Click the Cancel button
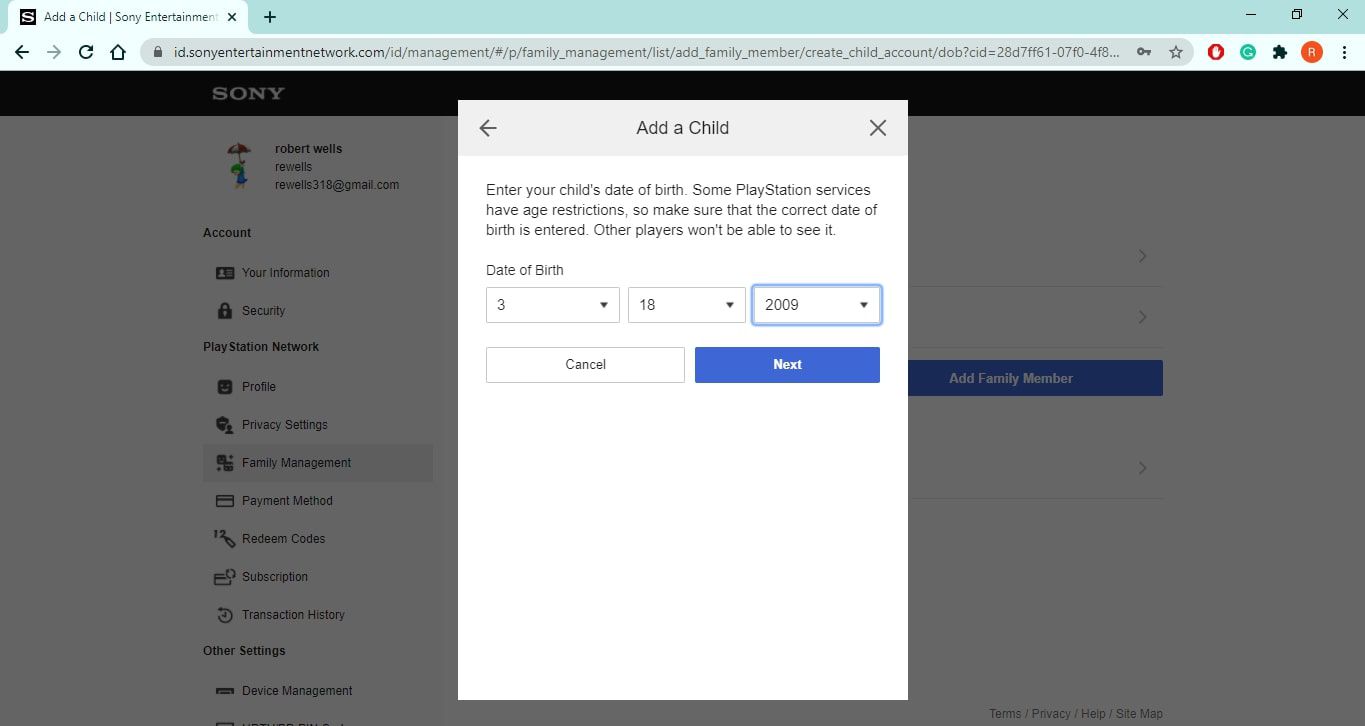The height and width of the screenshot is (726, 1365). pos(585,365)
